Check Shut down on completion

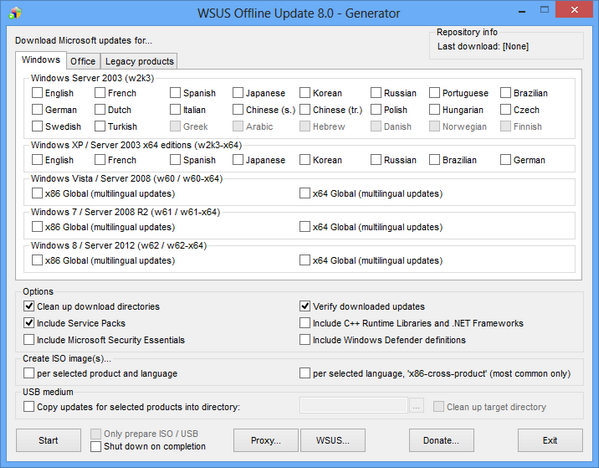pyautogui.click(x=96, y=447)
